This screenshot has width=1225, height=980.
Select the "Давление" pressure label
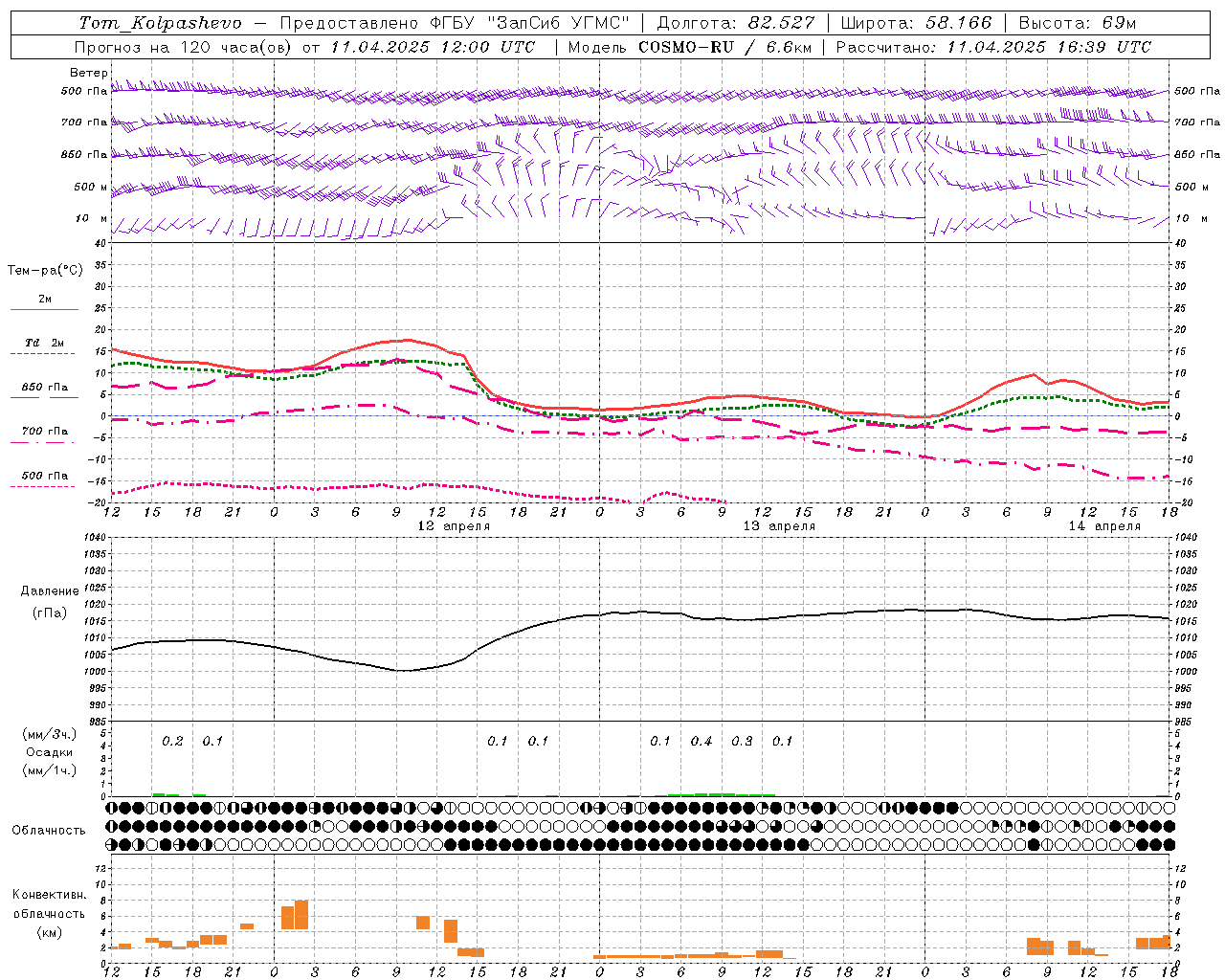[x=50, y=591]
